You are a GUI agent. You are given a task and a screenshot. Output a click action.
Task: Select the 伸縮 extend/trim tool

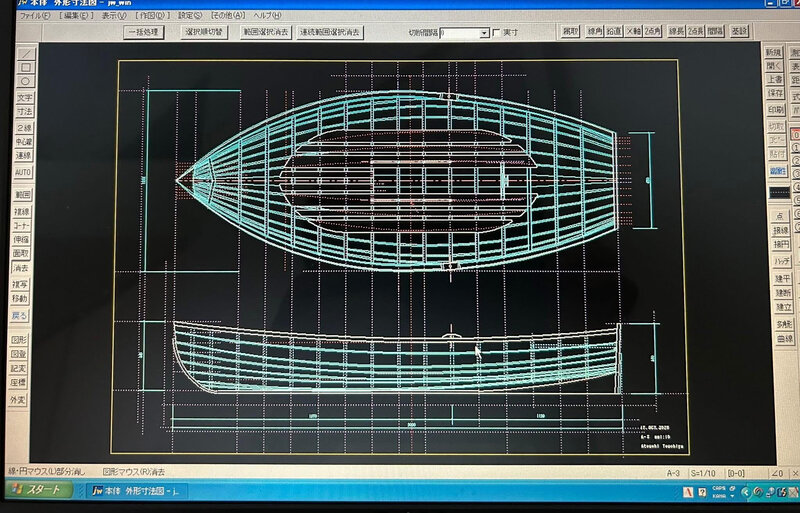(21, 239)
